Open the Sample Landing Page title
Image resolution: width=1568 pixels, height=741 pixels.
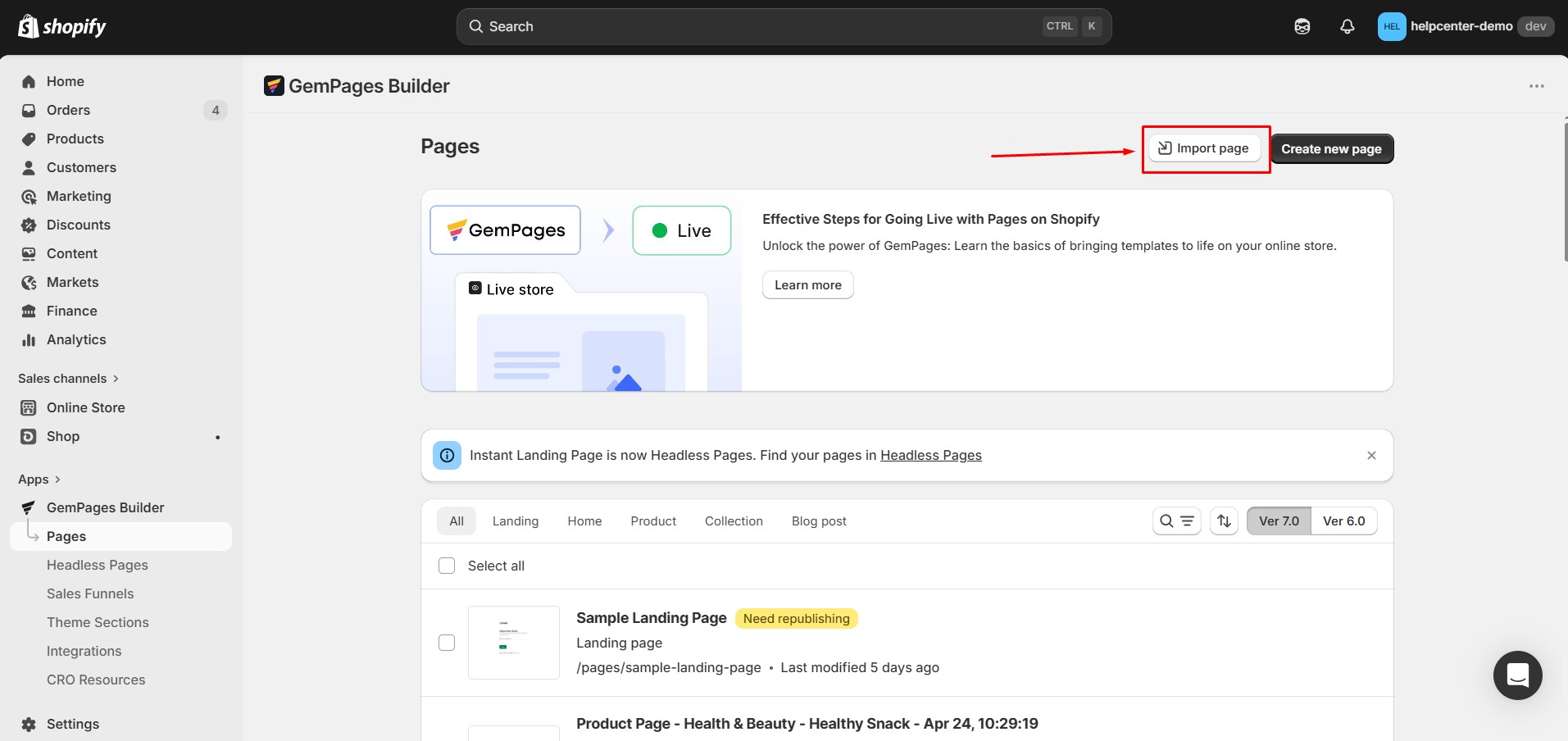[x=652, y=618]
